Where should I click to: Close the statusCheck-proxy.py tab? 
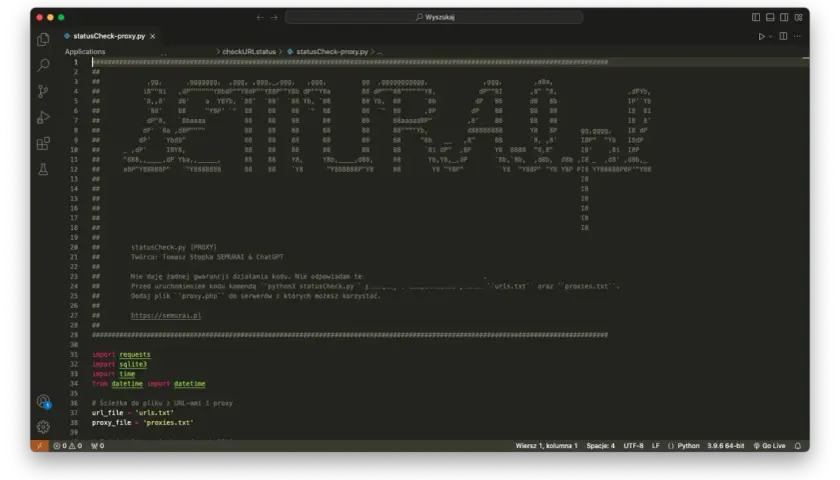[153, 36]
